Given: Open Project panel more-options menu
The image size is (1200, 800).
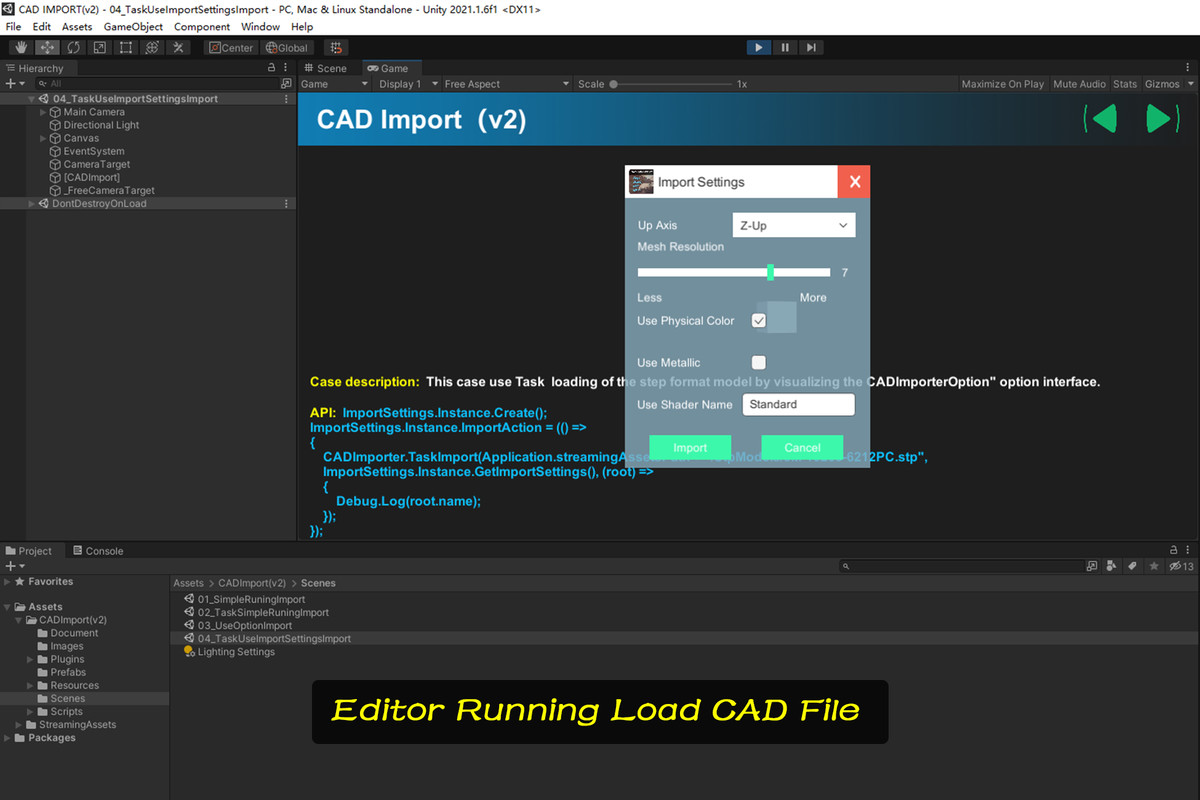Looking at the screenshot, I should [x=1190, y=550].
